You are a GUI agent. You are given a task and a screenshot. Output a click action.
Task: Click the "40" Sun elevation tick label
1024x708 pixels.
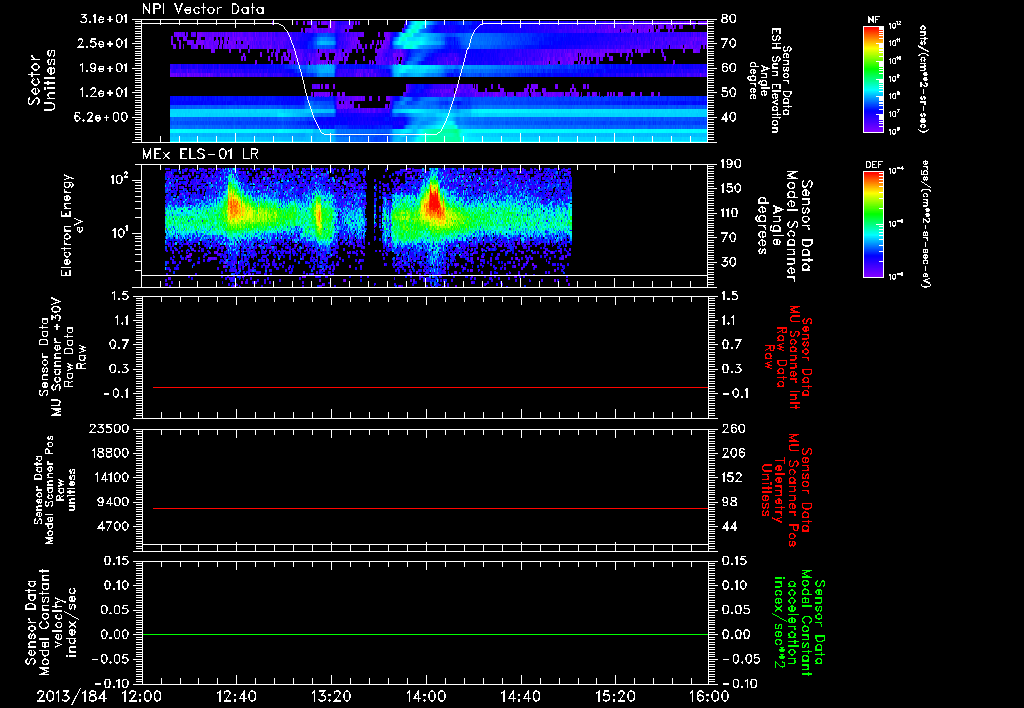click(728, 118)
